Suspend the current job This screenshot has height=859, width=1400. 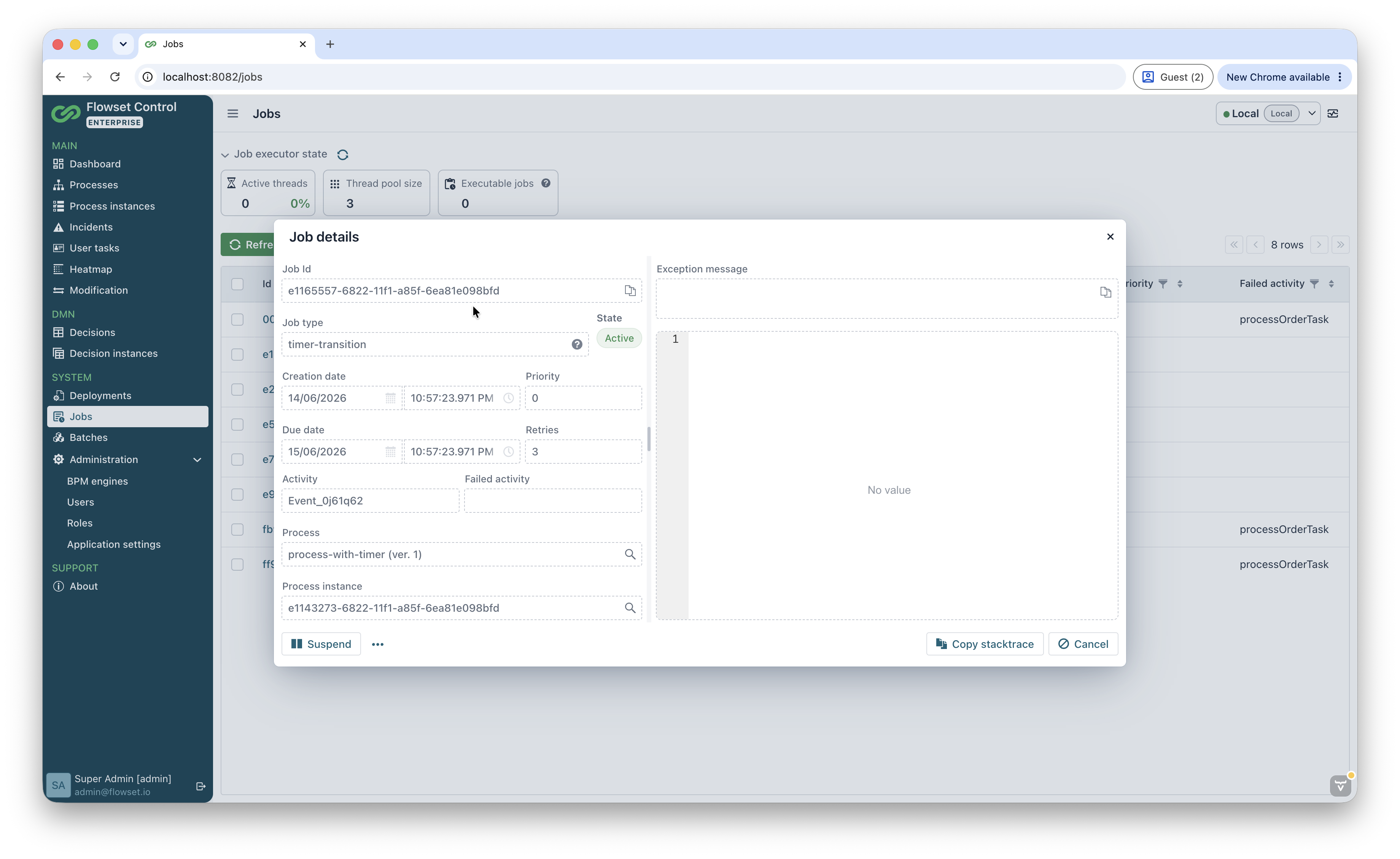321,644
